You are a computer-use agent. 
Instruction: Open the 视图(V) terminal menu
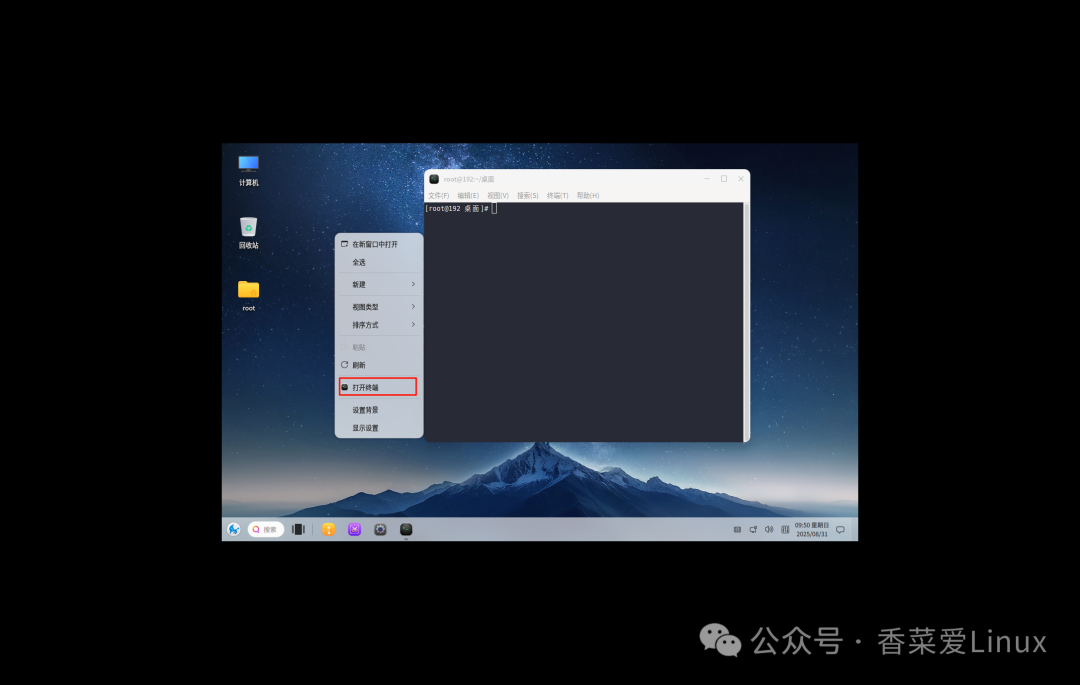click(498, 196)
